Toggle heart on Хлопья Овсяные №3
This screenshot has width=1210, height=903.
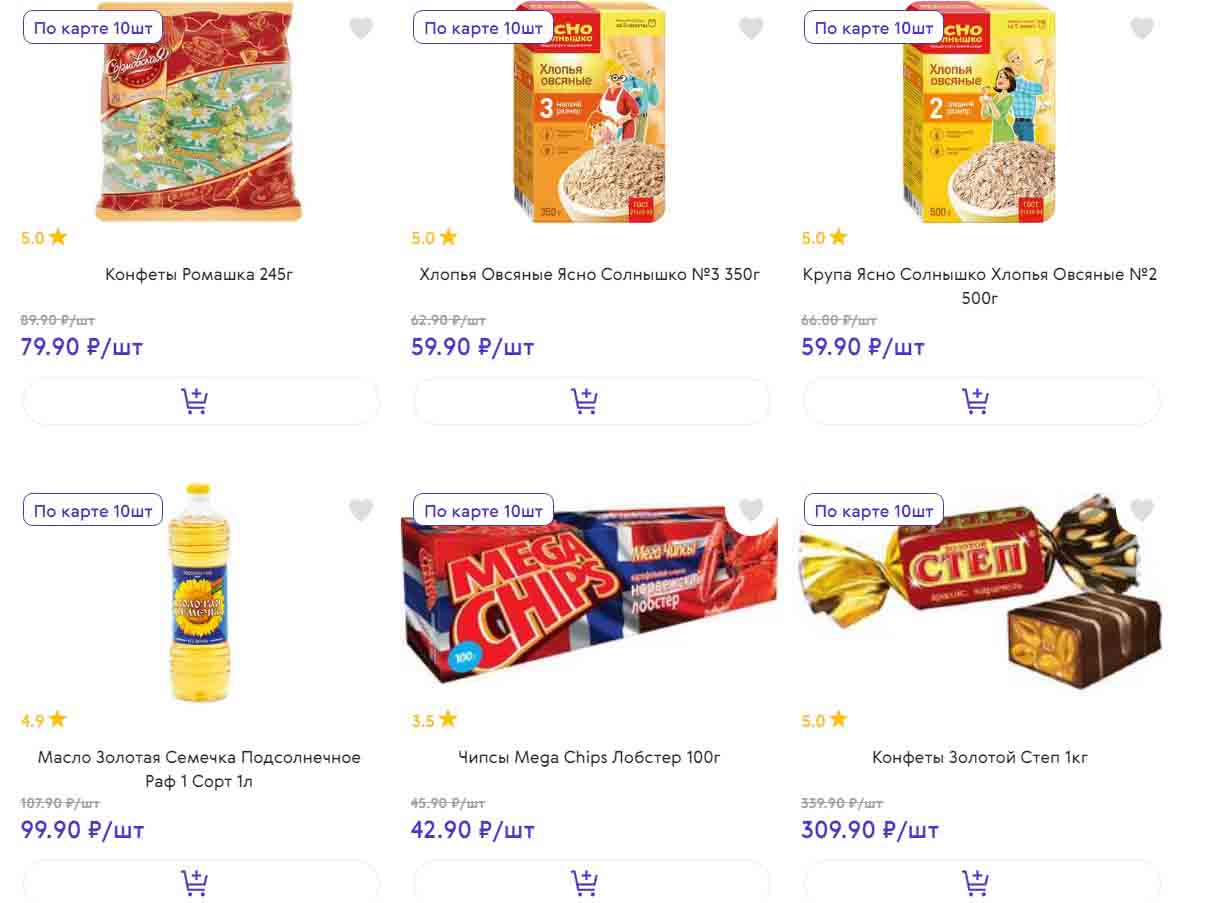point(751,29)
